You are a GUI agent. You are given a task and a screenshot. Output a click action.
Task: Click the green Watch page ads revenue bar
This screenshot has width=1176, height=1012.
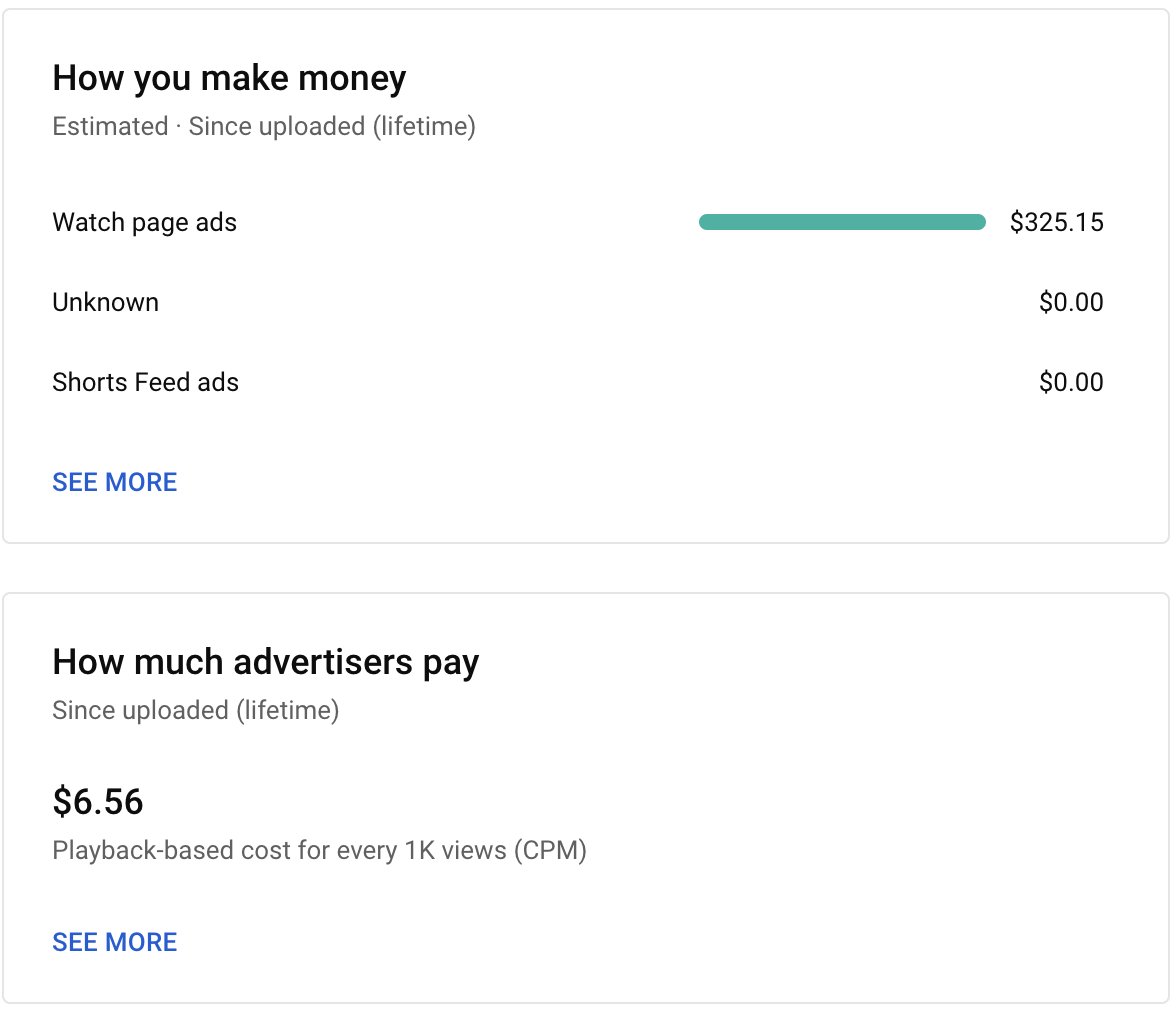click(842, 222)
